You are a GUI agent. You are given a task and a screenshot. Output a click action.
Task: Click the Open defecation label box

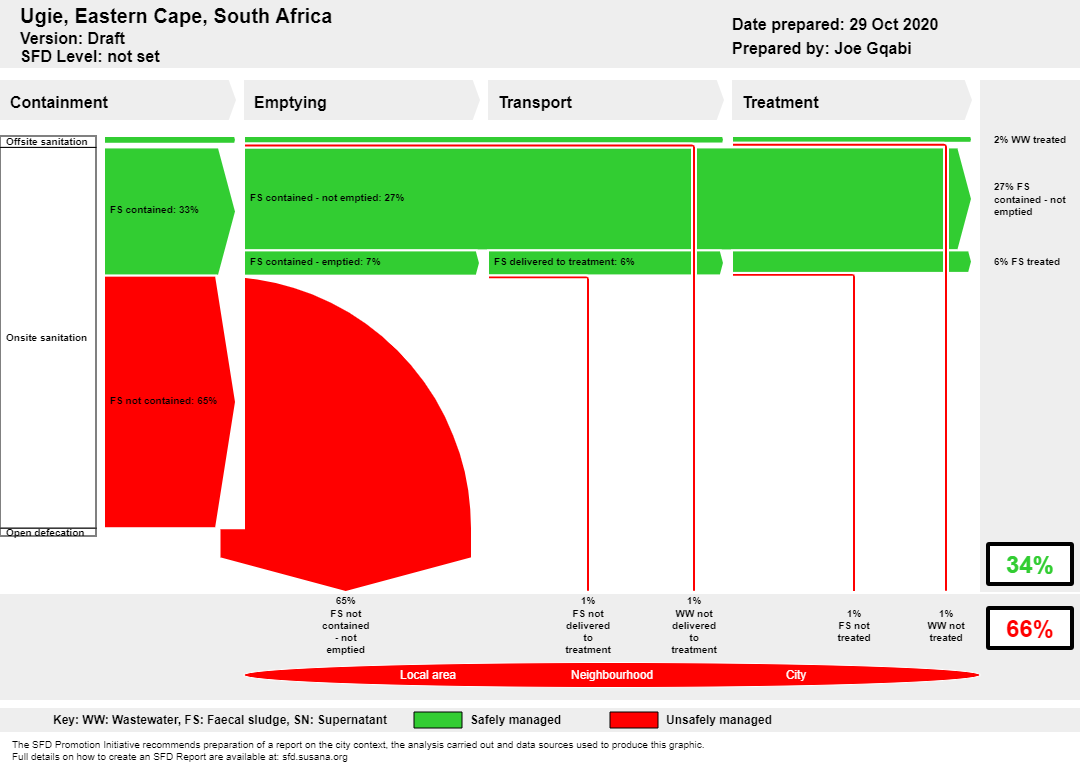point(48,532)
